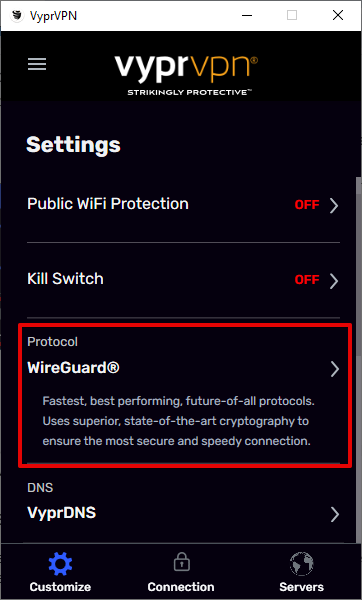This screenshot has width=362, height=600.
Task: Click the vyprvpn logo in header
Action: coord(186,75)
